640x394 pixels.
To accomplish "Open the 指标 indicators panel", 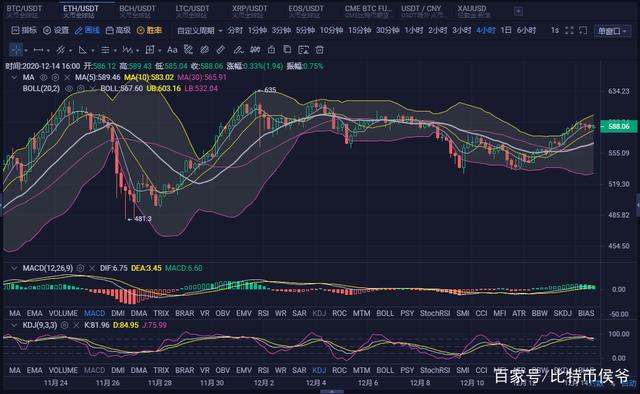I will point(24,30).
